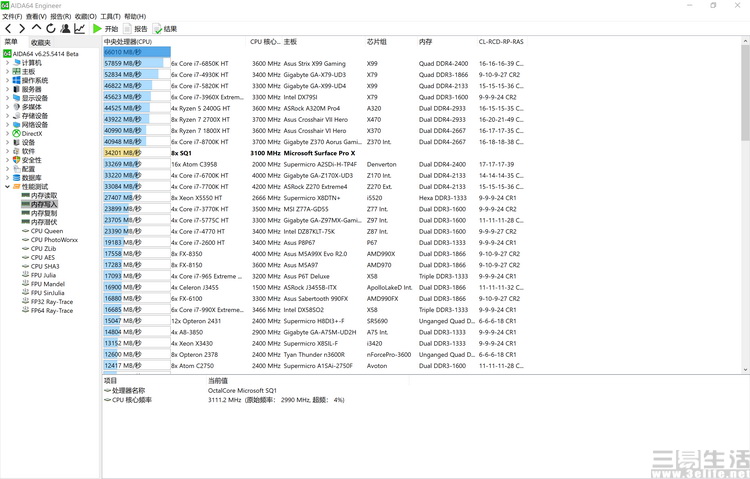This screenshot has height=479, width=750.
Task: Open the CPU SHA3 benchmark
Action: [x=41, y=266]
